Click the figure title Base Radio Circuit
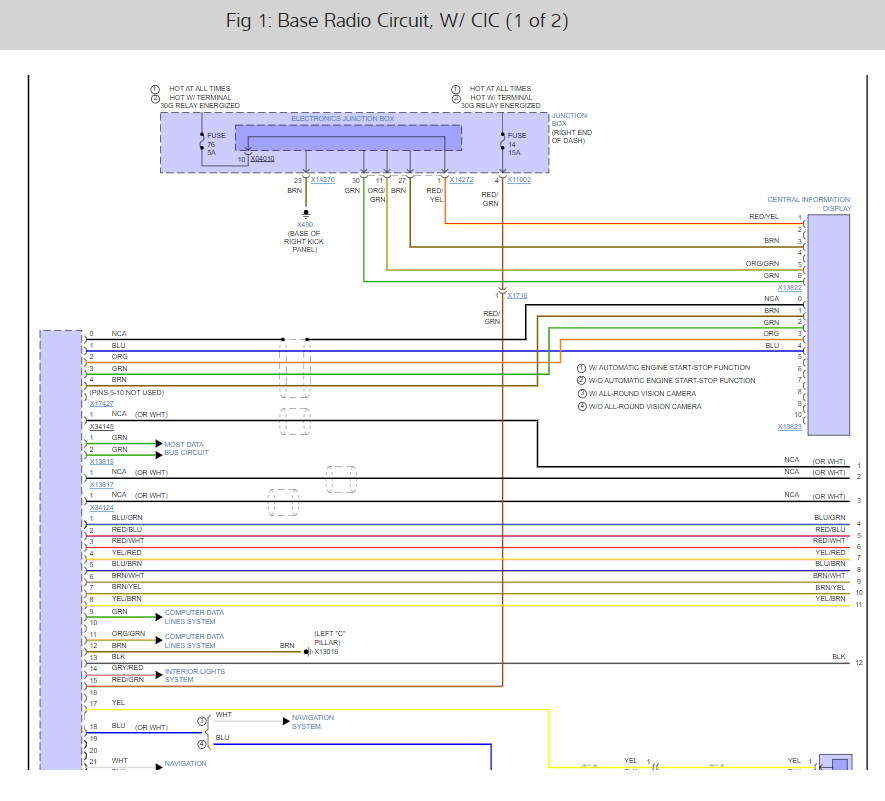885x801 pixels. (x=397, y=21)
